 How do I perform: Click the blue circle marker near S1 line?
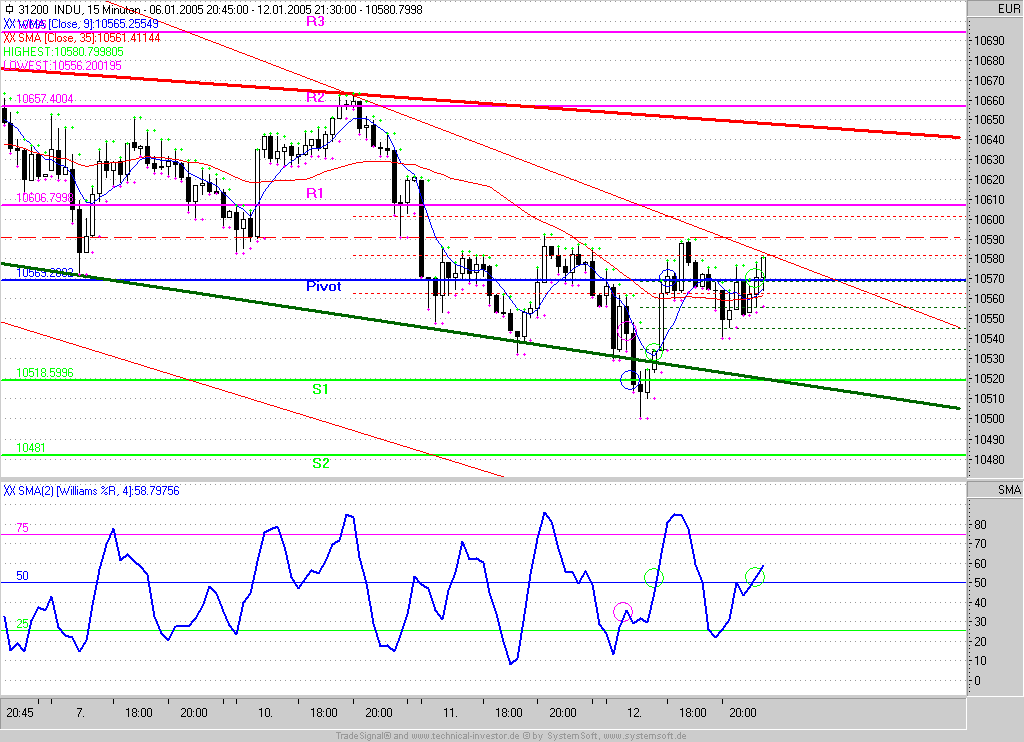click(629, 379)
